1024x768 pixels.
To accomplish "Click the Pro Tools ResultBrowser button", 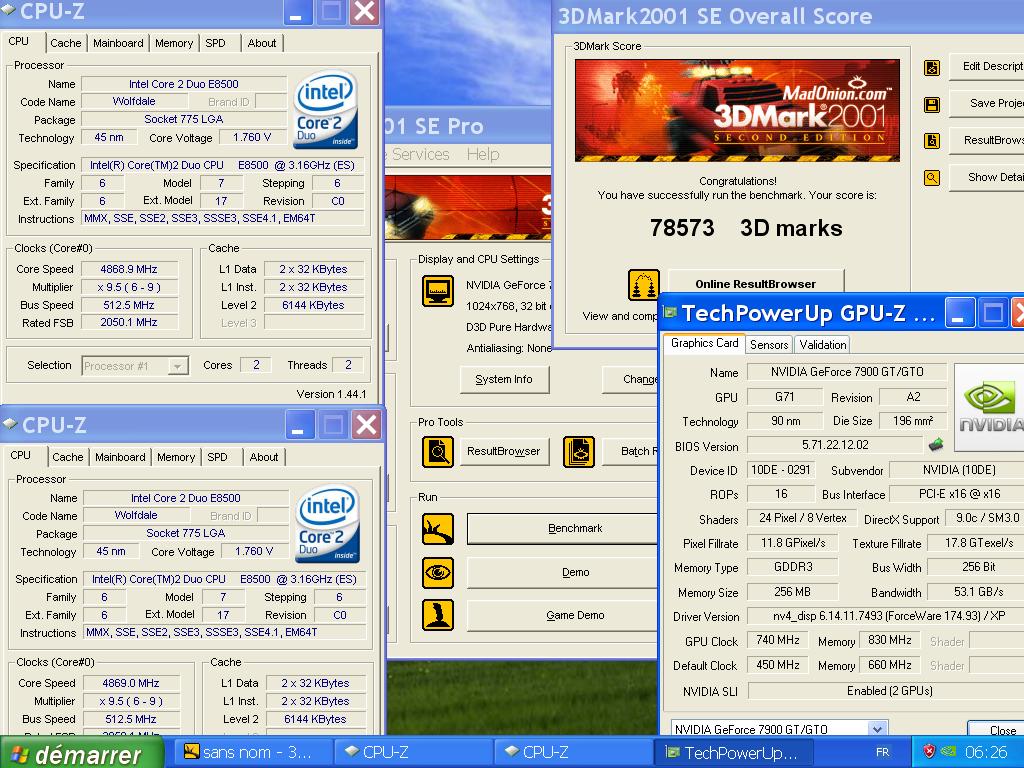I will (504, 451).
